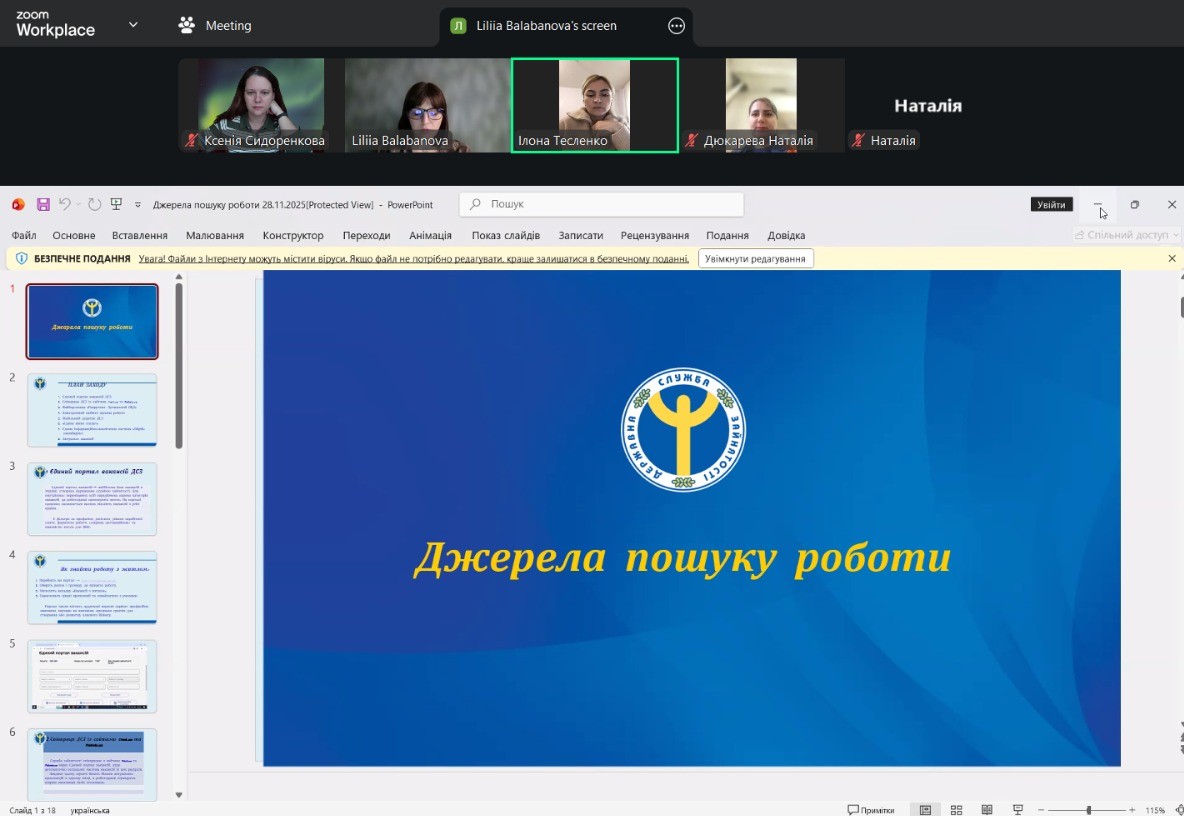Click the Примітки notes button in status bar
The width and height of the screenshot is (1184, 816).
871,810
